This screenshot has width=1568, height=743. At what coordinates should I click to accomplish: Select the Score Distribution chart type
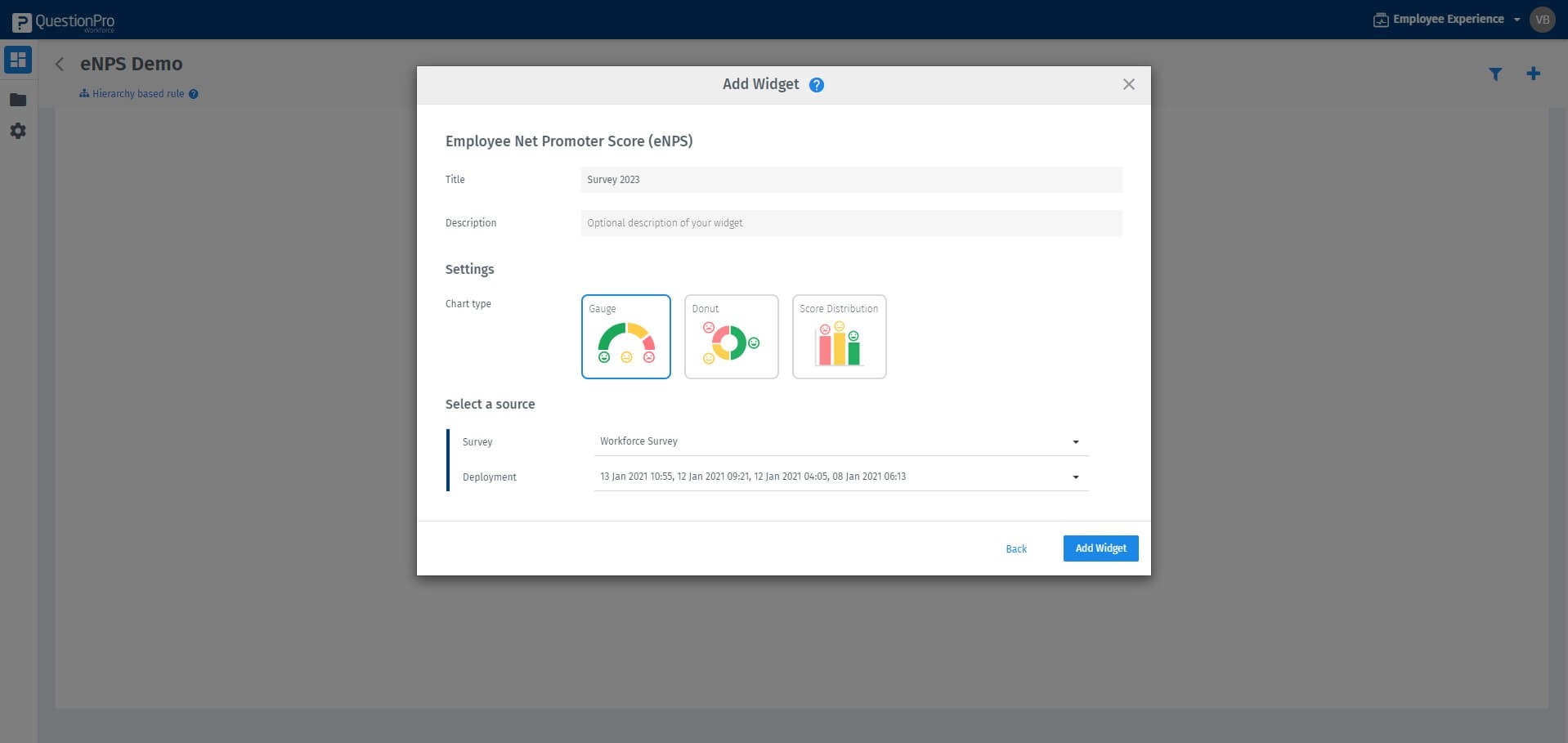coord(839,337)
